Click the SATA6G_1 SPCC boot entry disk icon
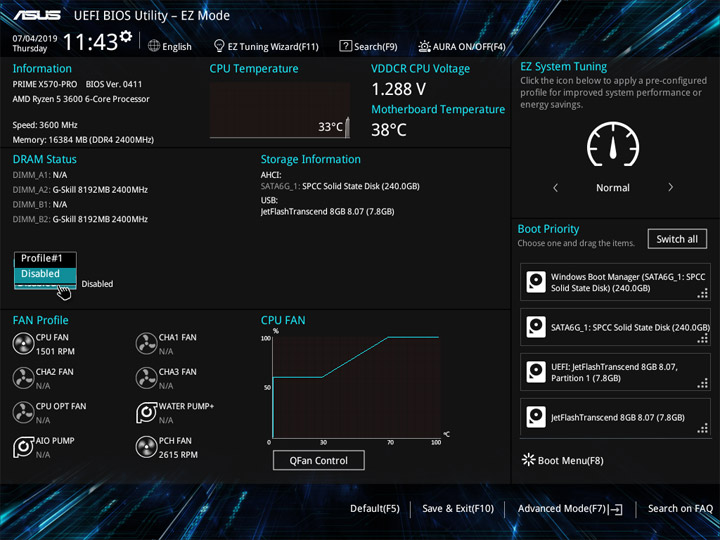Viewport: 720px width, 540px height. 536,327
